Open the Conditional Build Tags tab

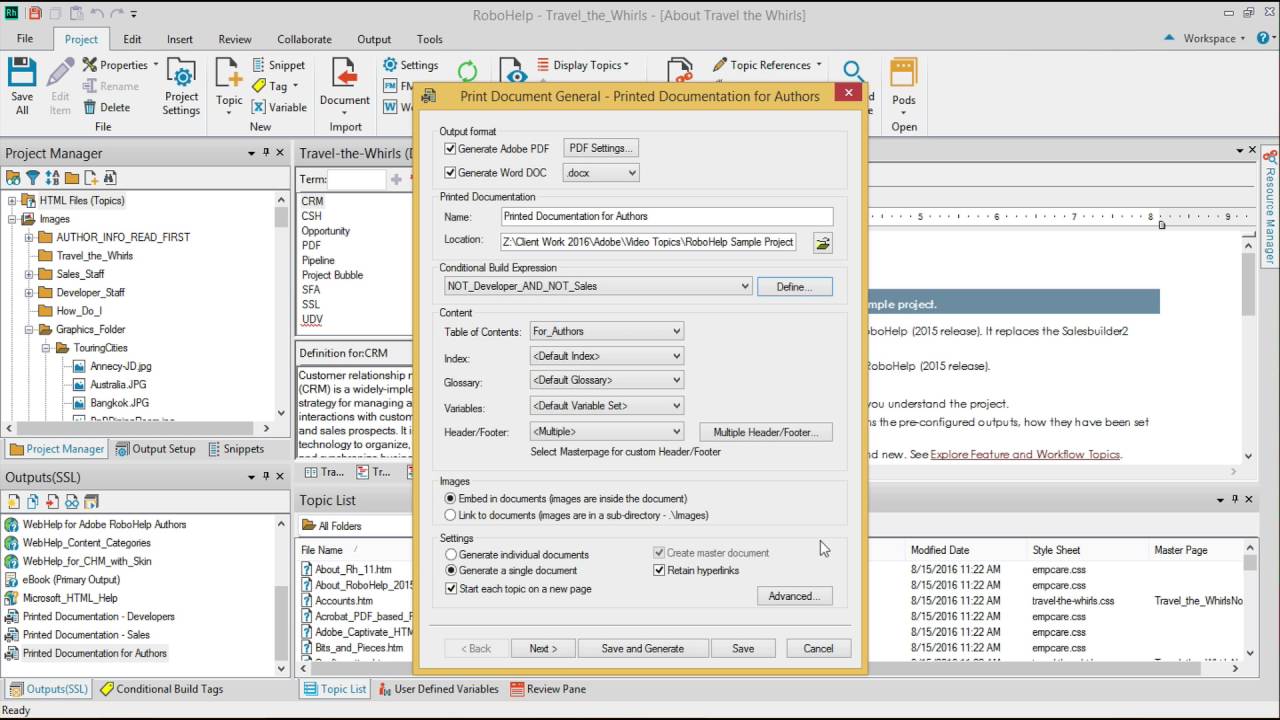coord(160,689)
